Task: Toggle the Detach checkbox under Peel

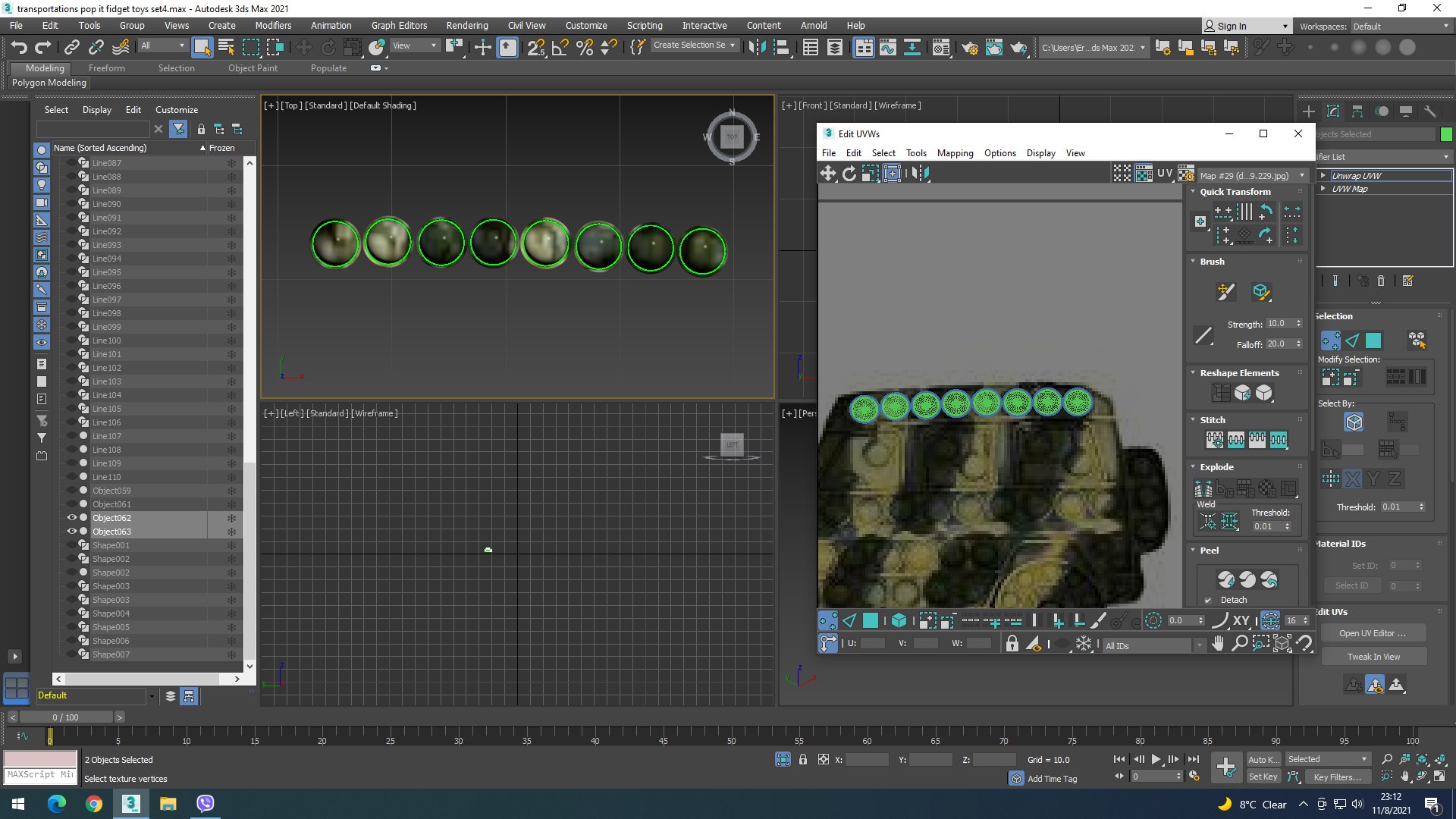Action: (1208, 600)
